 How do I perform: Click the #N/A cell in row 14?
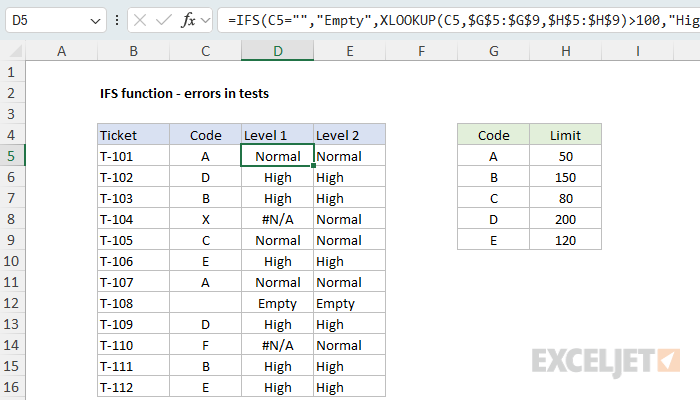(x=278, y=345)
